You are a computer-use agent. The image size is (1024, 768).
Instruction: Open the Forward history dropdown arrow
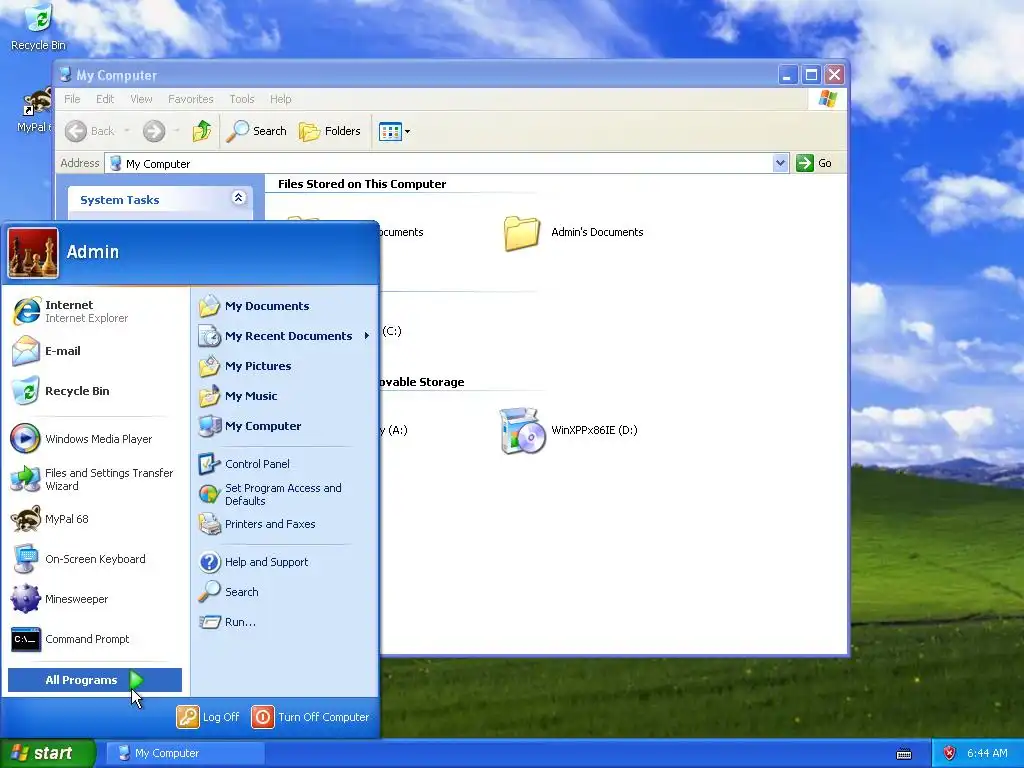pos(176,131)
